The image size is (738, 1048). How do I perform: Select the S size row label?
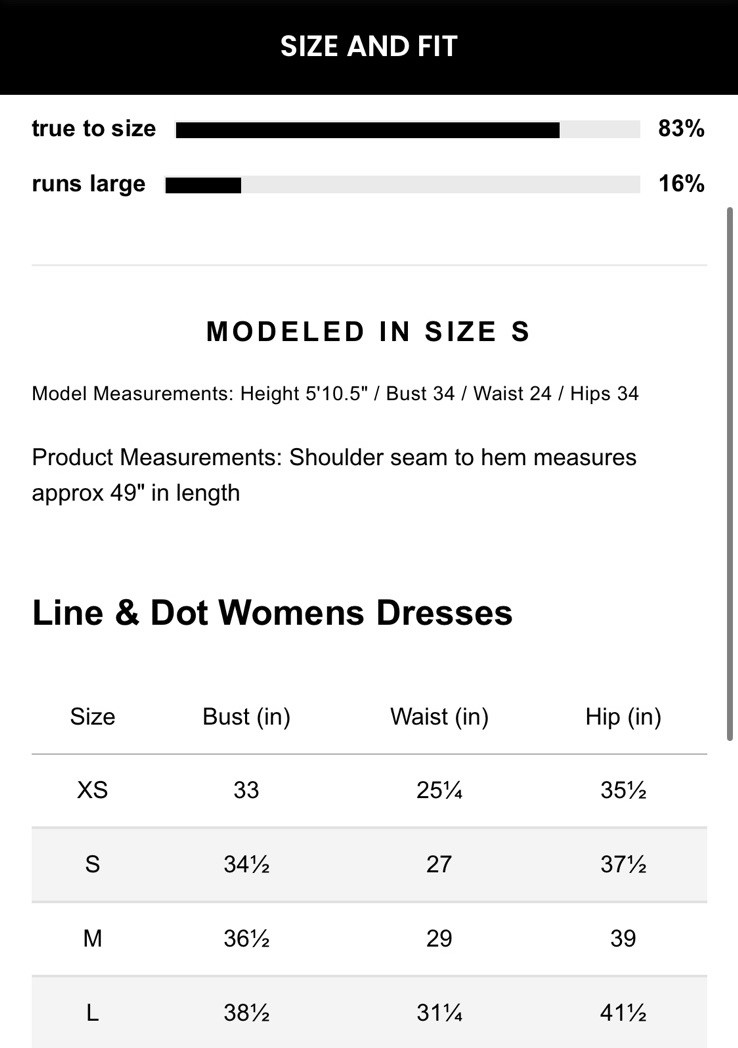(x=92, y=864)
